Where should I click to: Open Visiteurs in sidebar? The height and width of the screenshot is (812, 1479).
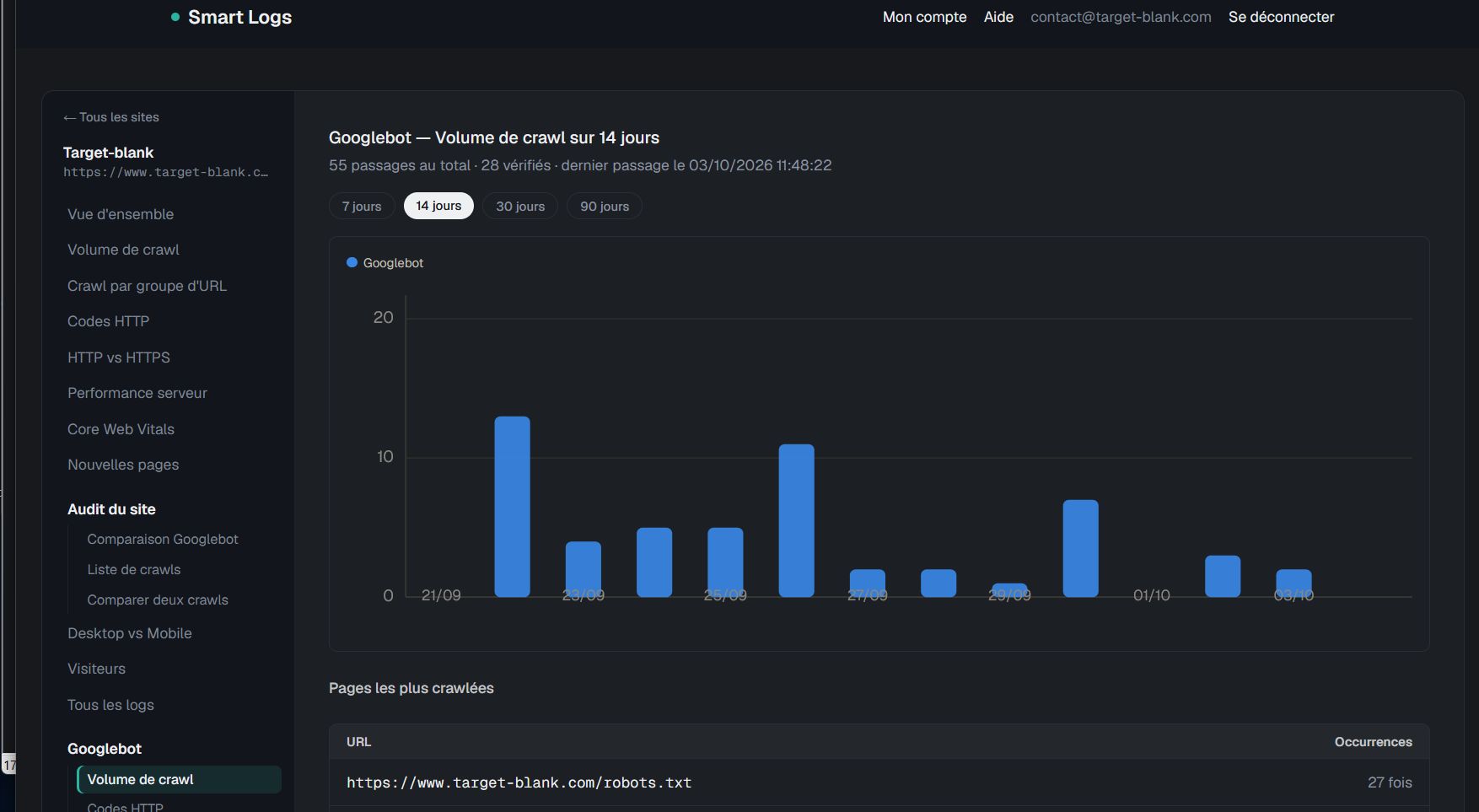click(x=96, y=669)
